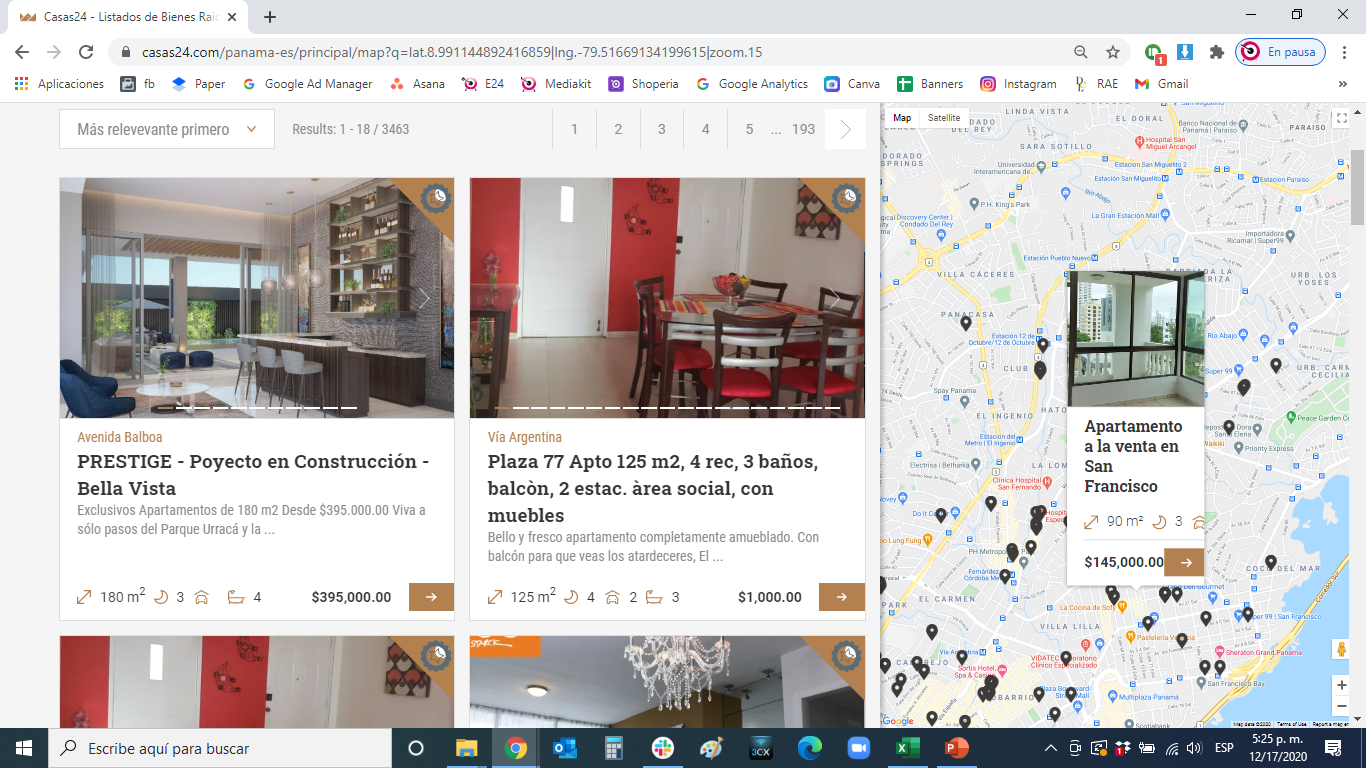This screenshot has height=768, width=1366.
Task: Zoom out on the map
Action: point(1341,707)
